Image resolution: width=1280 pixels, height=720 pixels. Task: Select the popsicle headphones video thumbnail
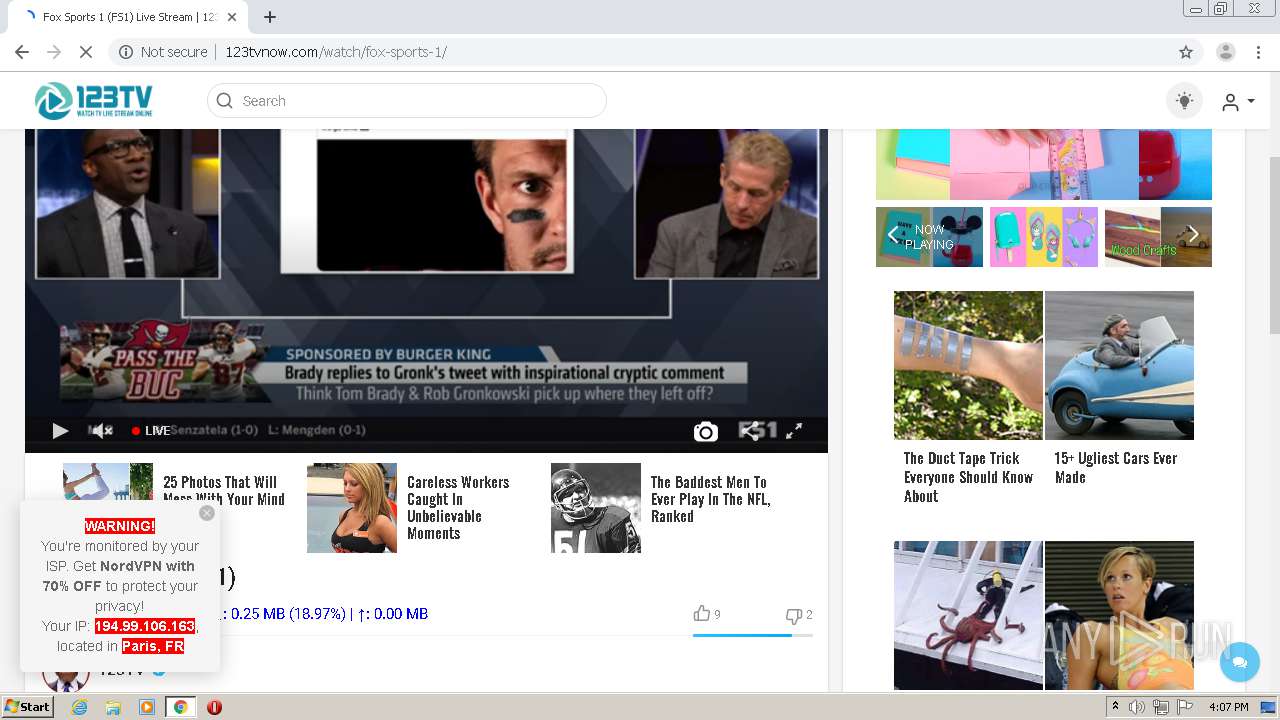point(1043,237)
